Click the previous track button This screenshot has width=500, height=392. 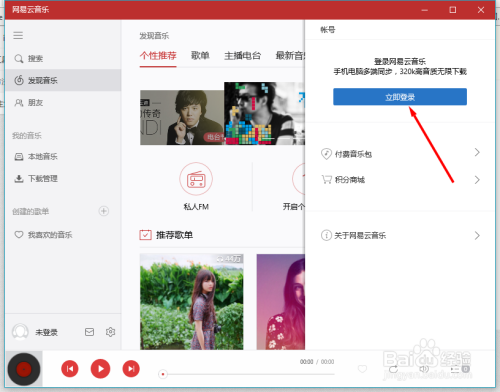tap(70, 369)
